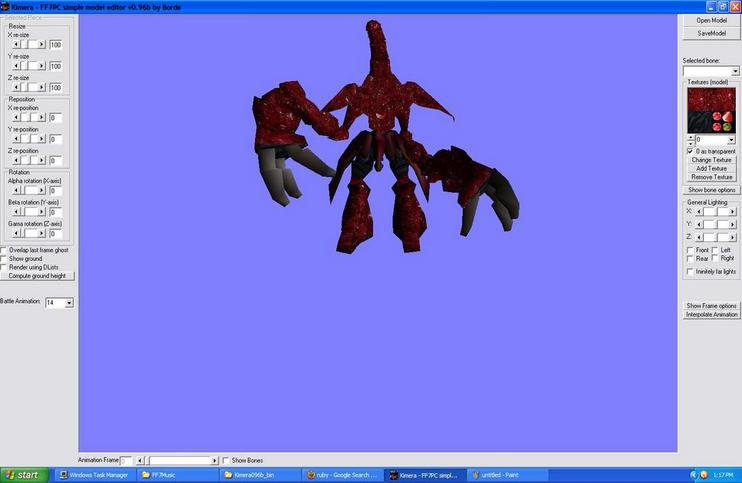This screenshot has height=483, width=742.
Task: Switch to FF7Music taskbar item
Action: 178,475
